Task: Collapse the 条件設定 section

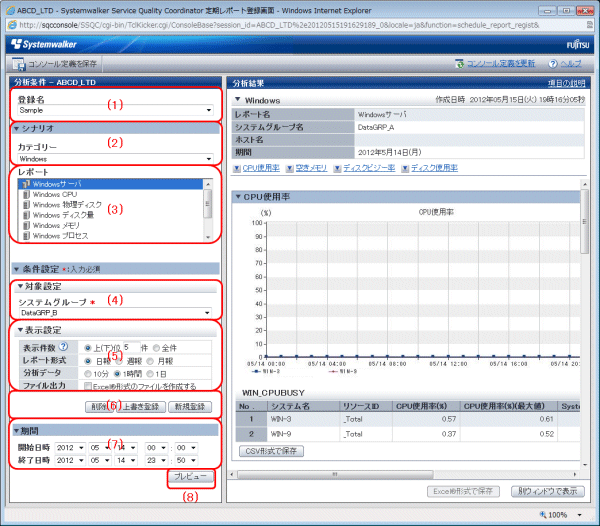Action: point(16,269)
